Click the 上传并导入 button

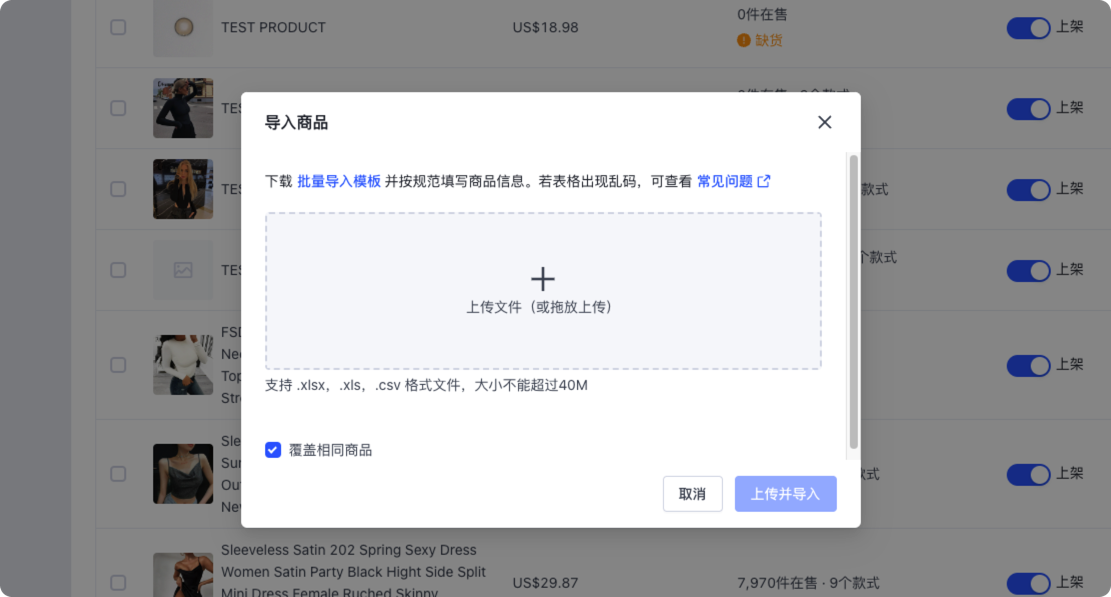click(x=785, y=494)
